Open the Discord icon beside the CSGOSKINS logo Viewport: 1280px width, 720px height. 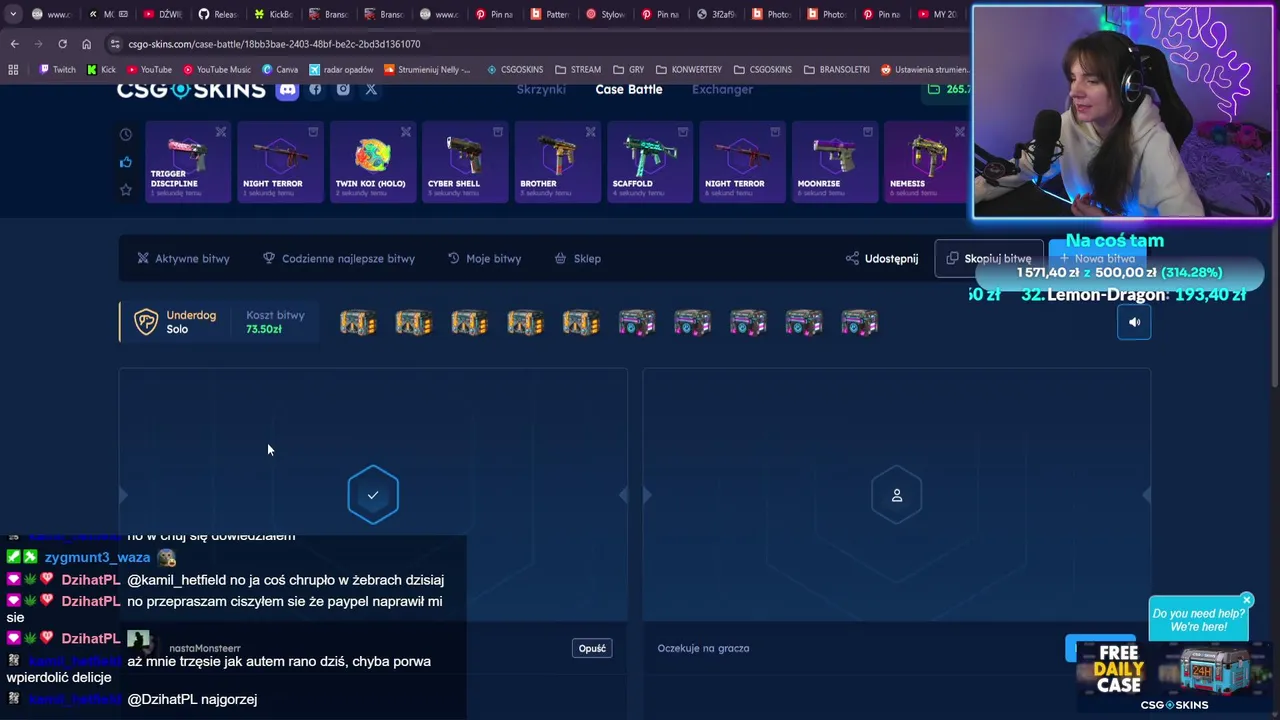287,90
